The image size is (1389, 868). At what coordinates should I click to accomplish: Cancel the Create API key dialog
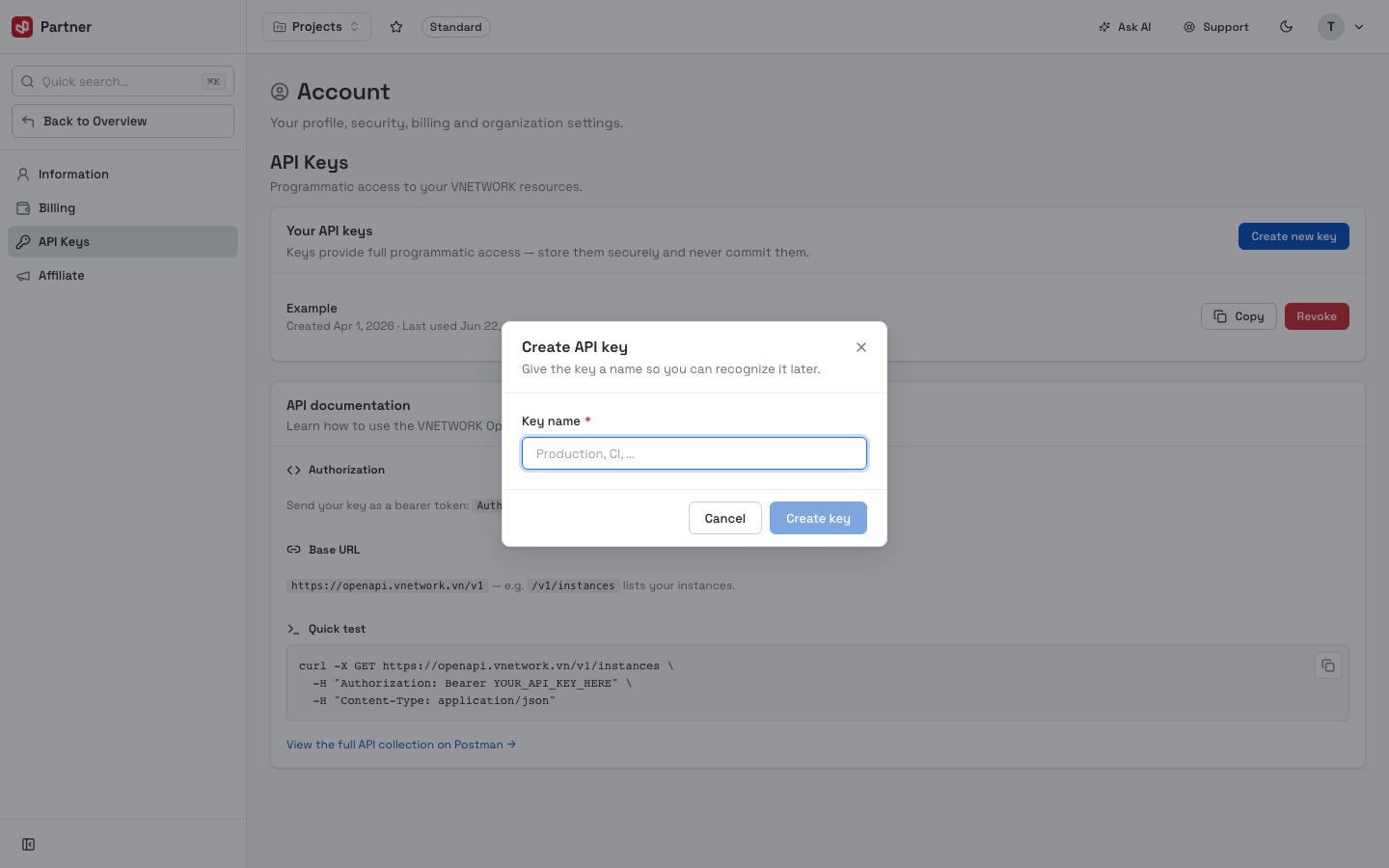(x=725, y=518)
